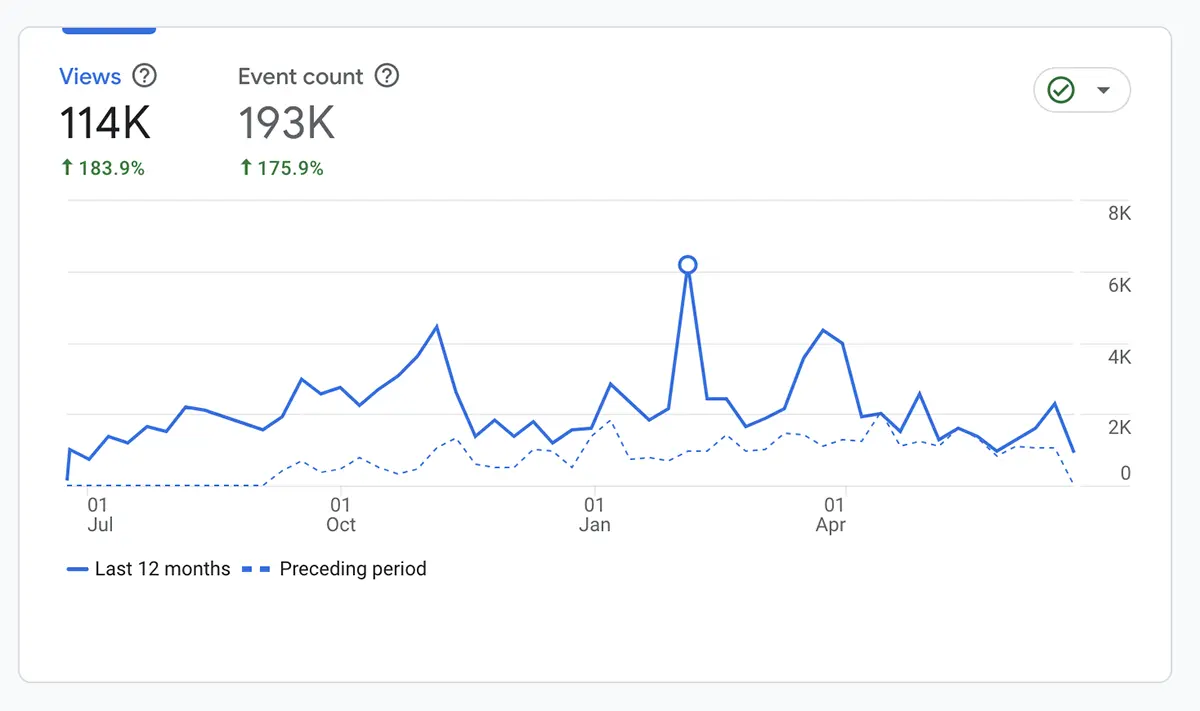Click the Event count question mark icon
1200x711 pixels.
point(388,76)
